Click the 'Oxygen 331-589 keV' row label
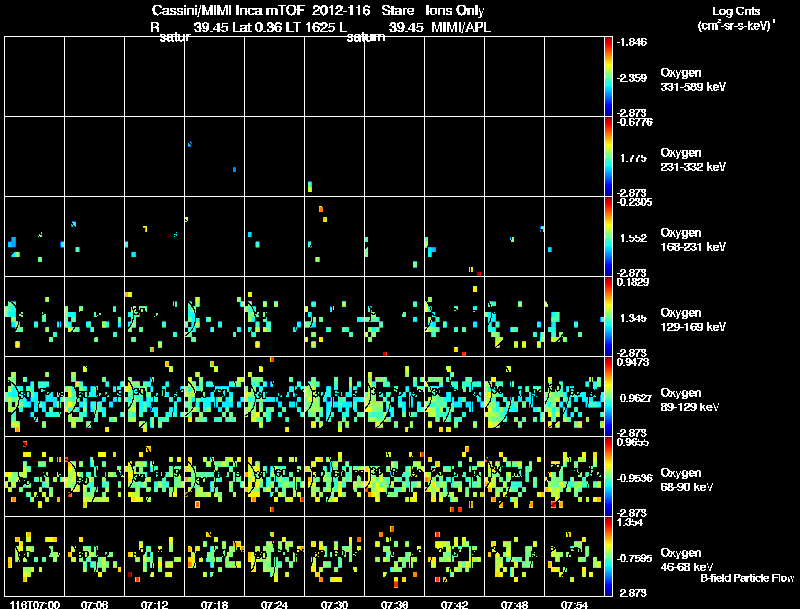The image size is (800, 609). 693,80
